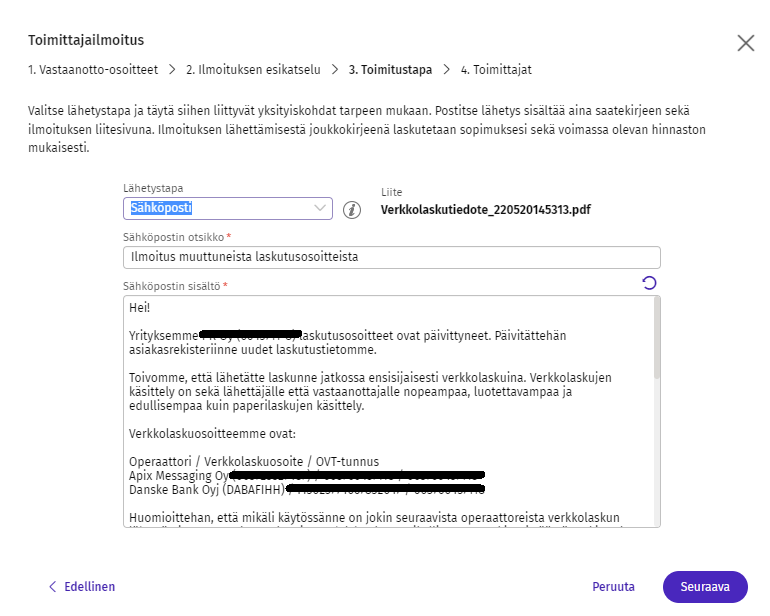770x616 pixels.
Task: Close the Toimittajailmoitus dialog with X
Action: 745,43
